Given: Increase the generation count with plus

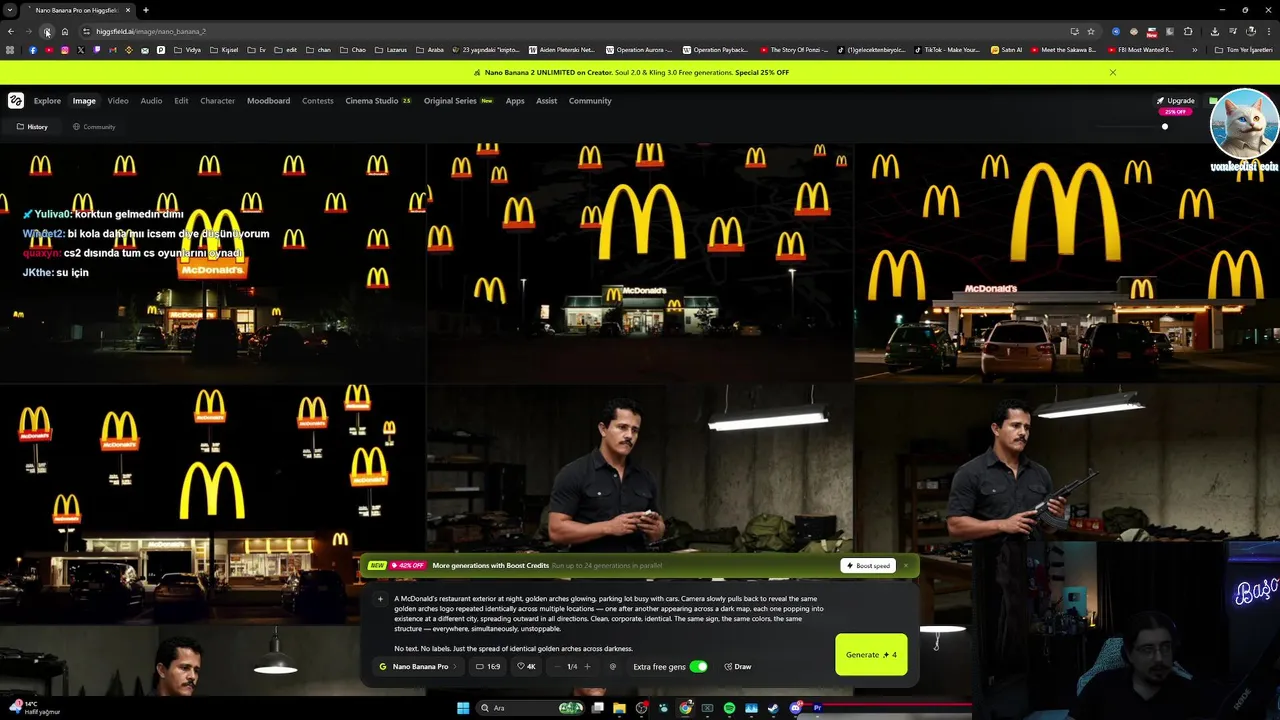Looking at the screenshot, I should tap(587, 667).
